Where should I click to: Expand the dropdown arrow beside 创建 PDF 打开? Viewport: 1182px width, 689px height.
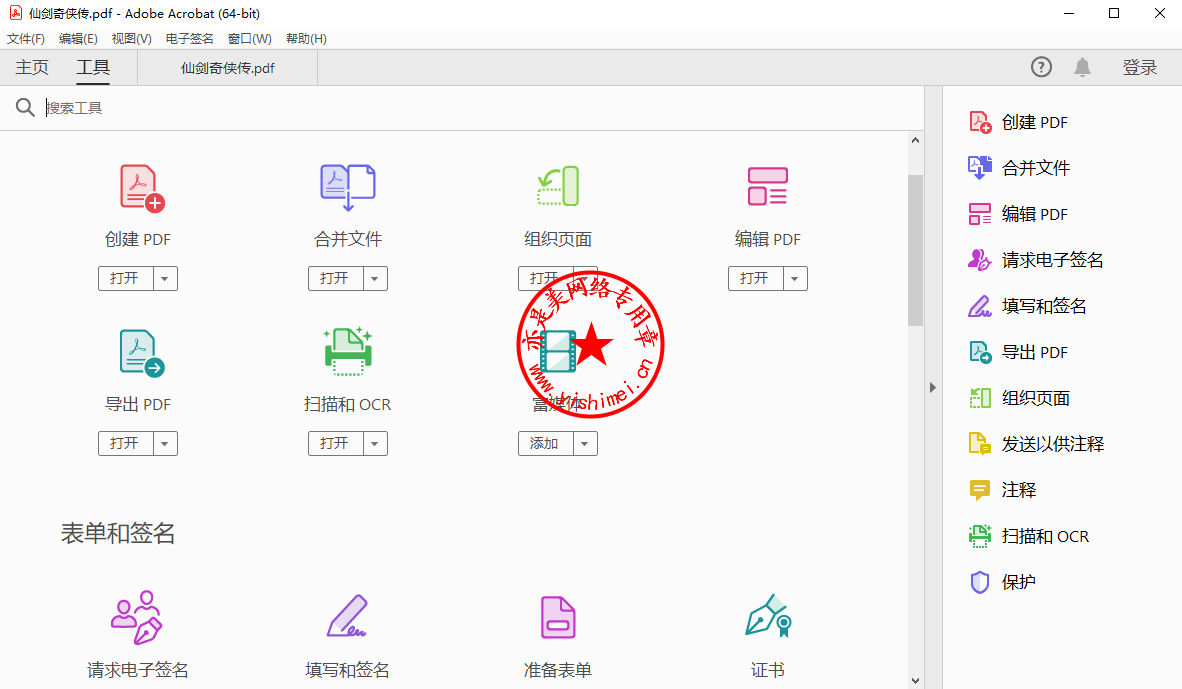pos(165,279)
